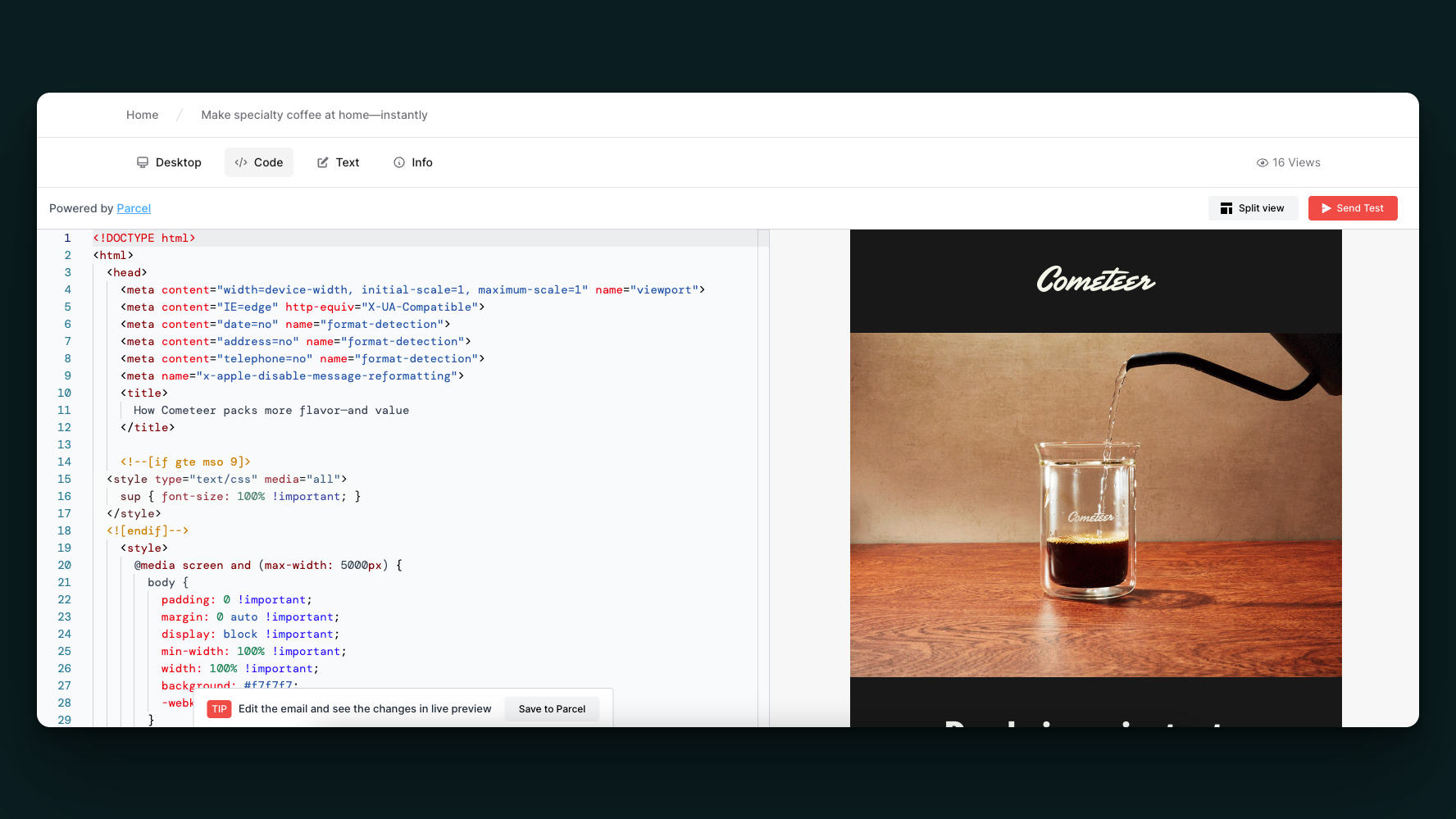Image resolution: width=1456 pixels, height=819 pixels.
Task: Save the email to Parcel
Action: pos(552,709)
